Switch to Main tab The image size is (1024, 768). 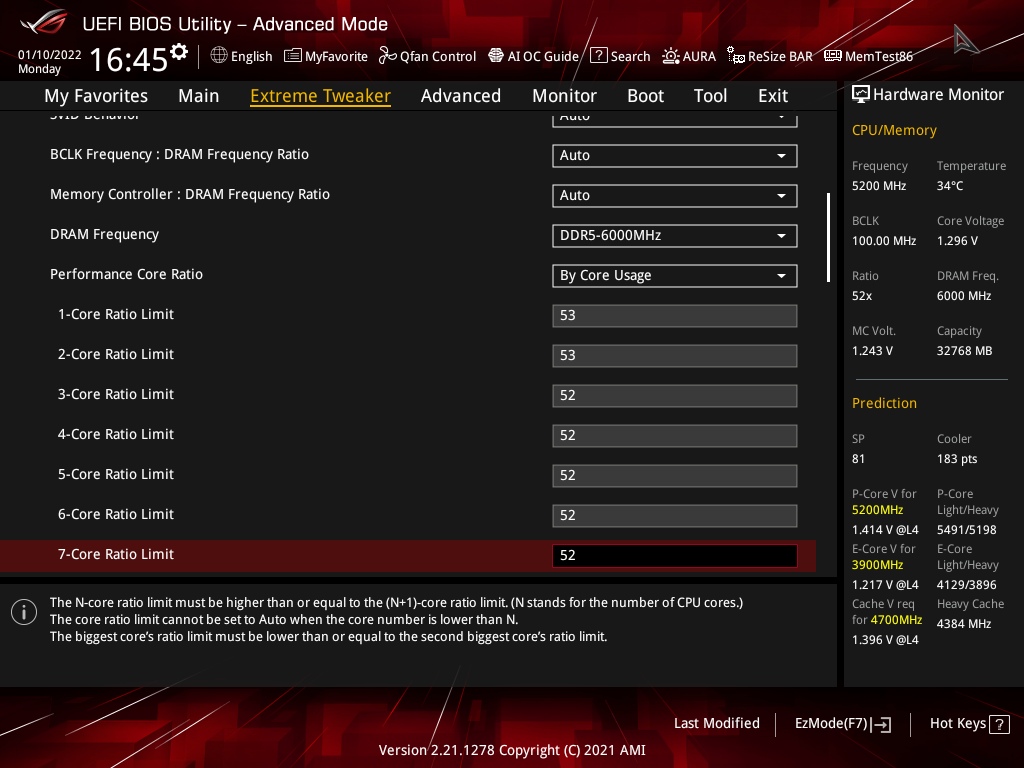[199, 96]
